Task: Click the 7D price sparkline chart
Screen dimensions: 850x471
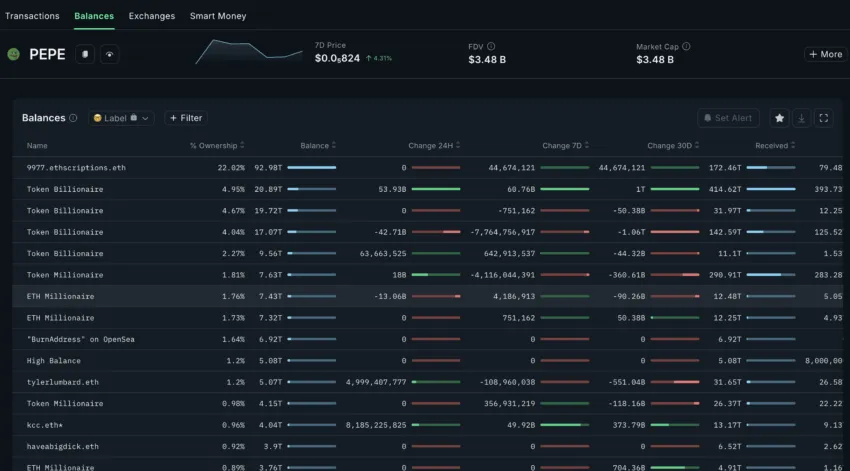Action: (248, 52)
